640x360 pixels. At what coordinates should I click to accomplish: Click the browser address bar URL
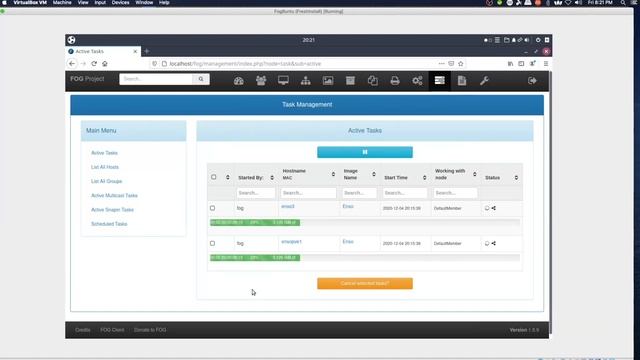pyautogui.click(x=245, y=64)
